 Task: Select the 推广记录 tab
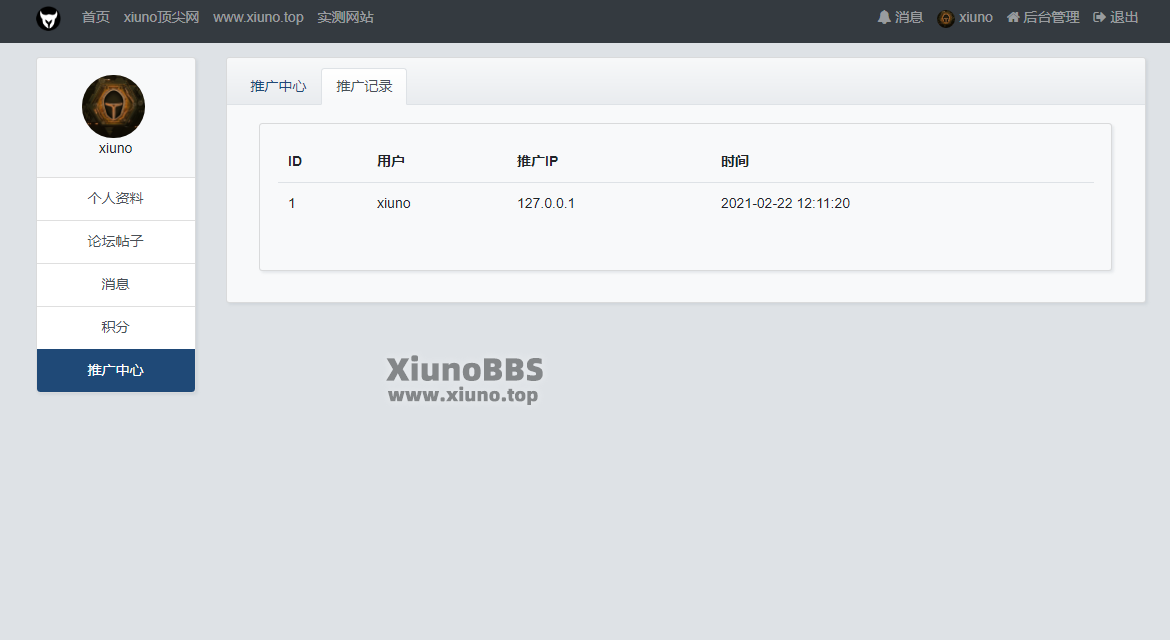tap(364, 86)
